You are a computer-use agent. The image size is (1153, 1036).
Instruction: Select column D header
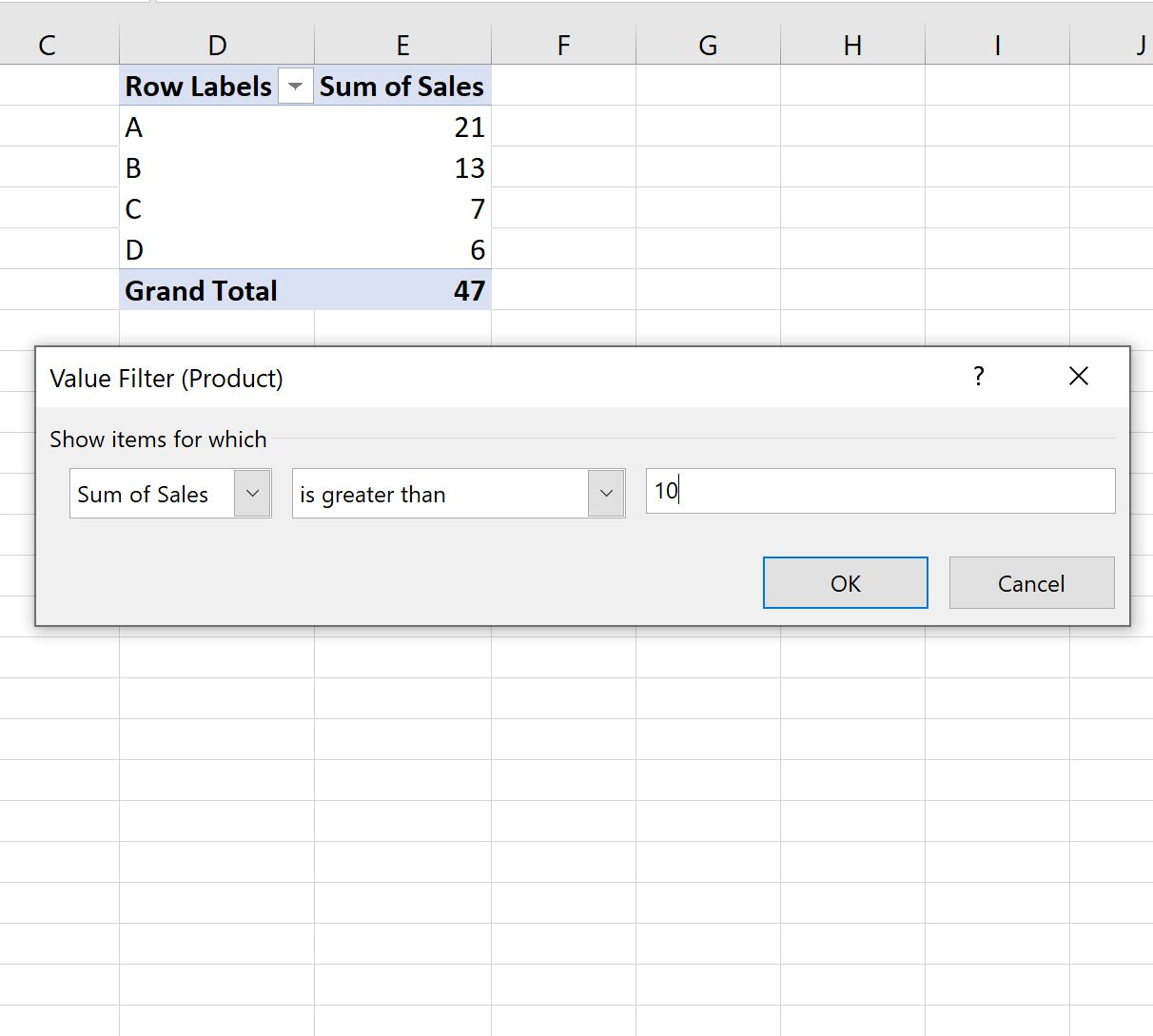217,45
